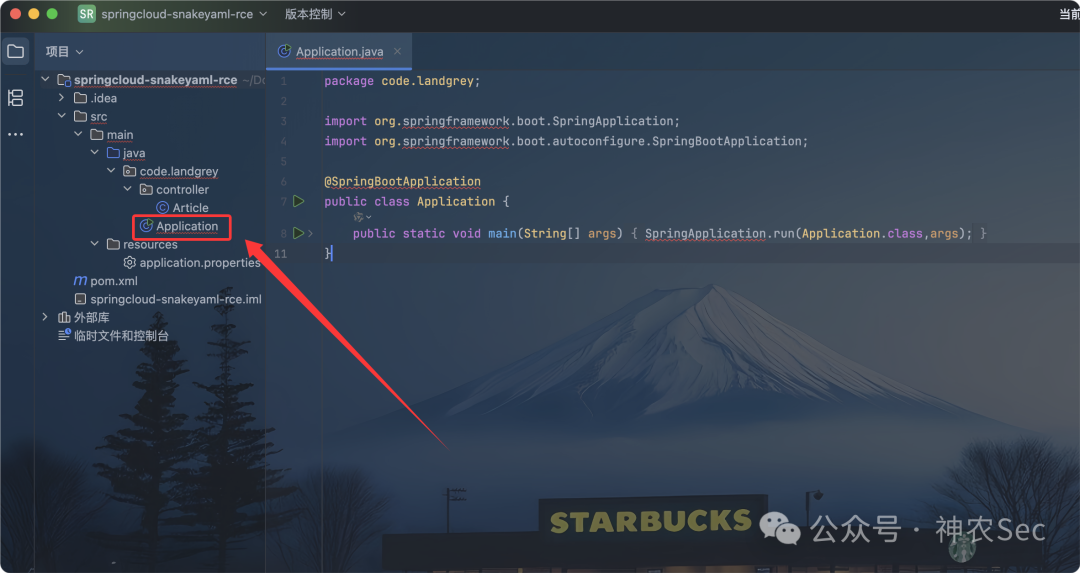Click the Application class icon in tree

(146, 226)
